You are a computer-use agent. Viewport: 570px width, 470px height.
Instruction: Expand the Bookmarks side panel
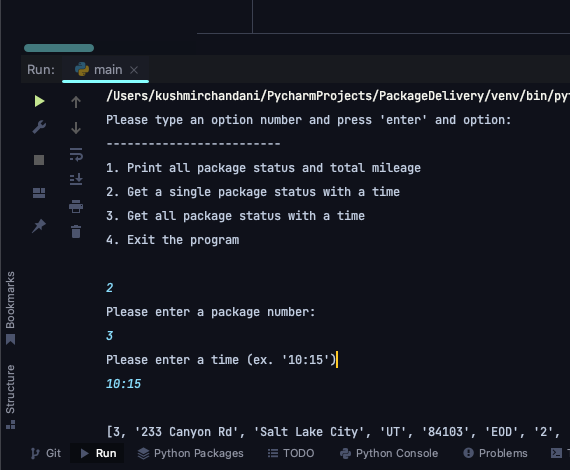coord(10,308)
